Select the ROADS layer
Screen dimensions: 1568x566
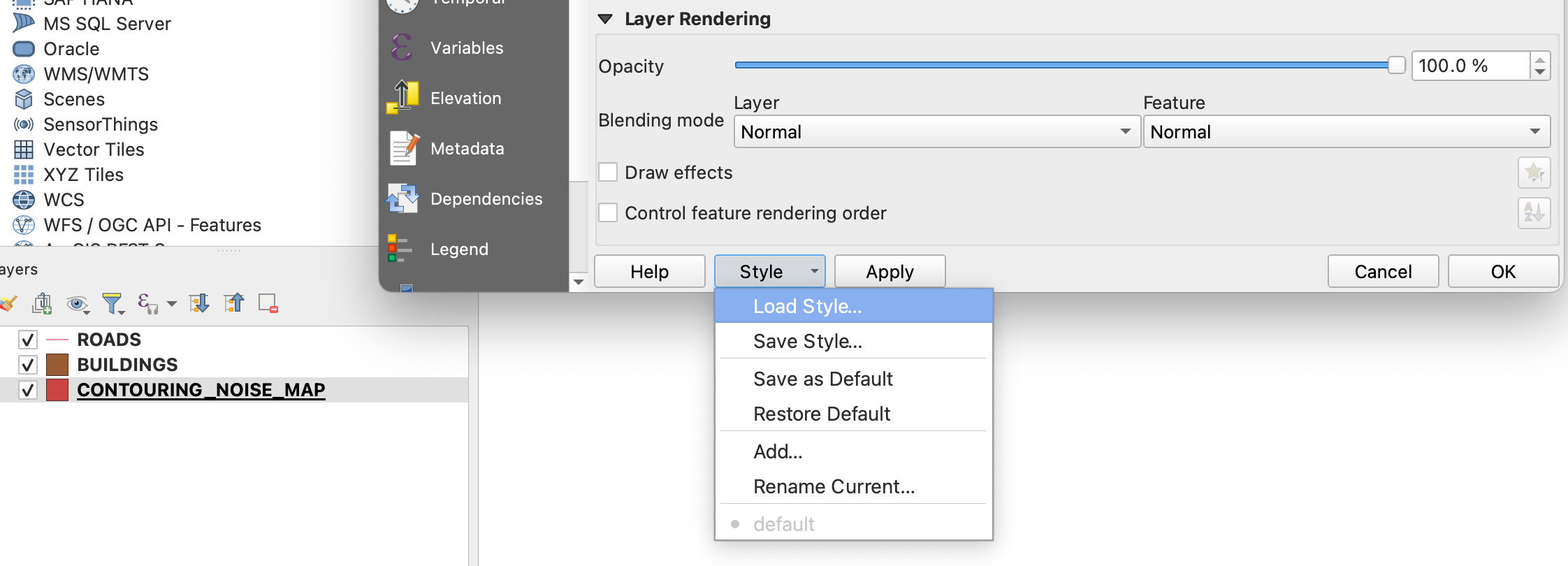tap(109, 340)
